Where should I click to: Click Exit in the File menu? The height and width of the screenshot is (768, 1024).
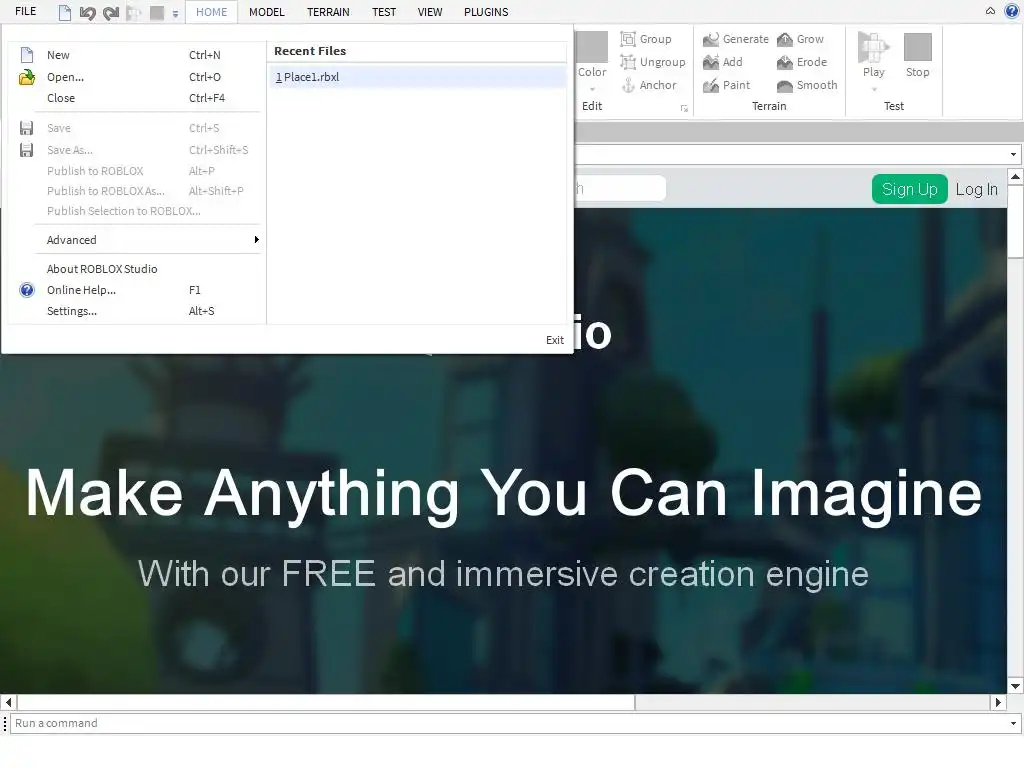554,340
